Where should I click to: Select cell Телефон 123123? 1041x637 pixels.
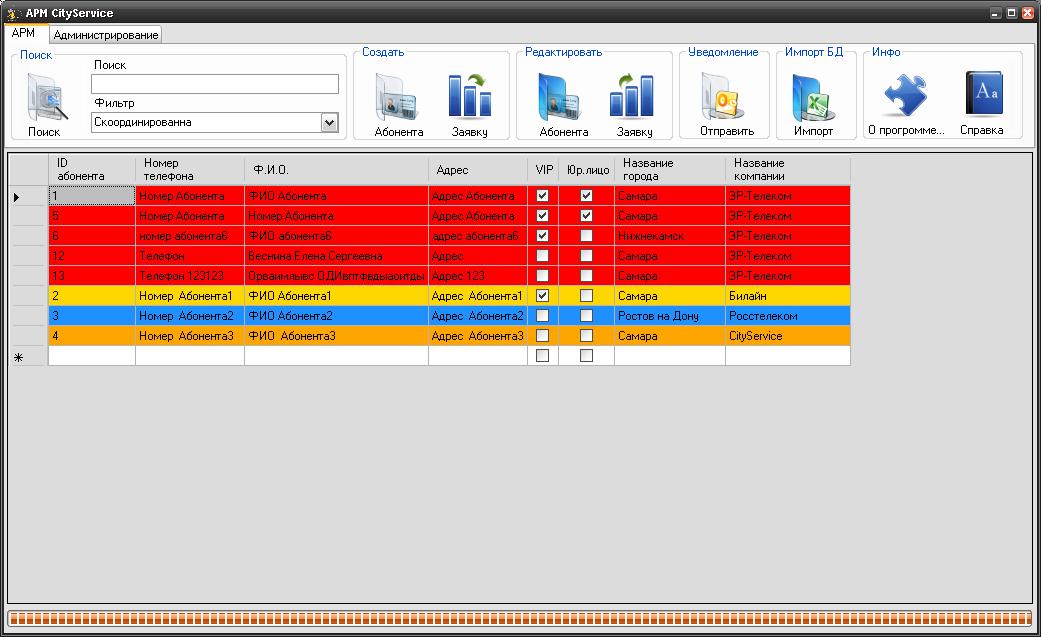[190, 276]
